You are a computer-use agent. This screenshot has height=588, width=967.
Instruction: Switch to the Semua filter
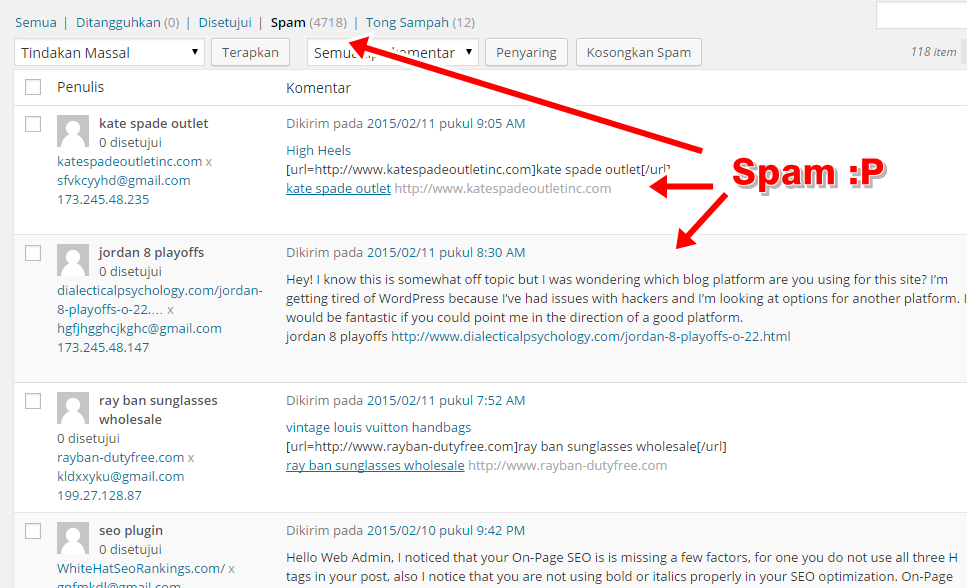click(36, 23)
